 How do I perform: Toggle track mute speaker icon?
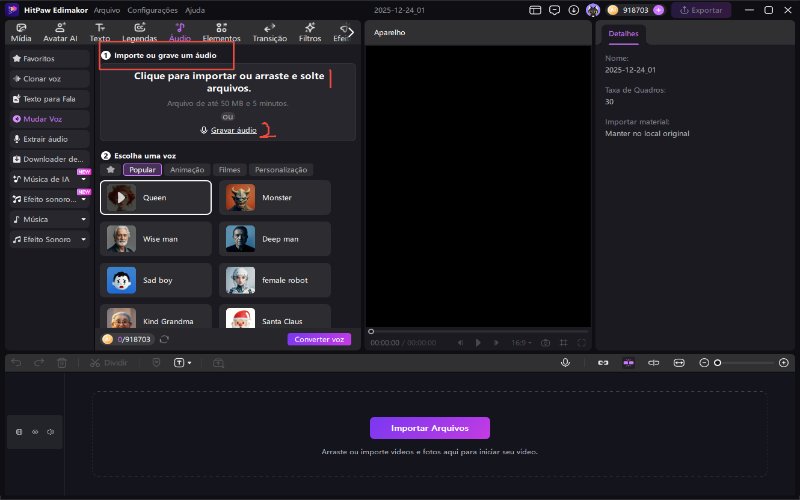point(50,432)
